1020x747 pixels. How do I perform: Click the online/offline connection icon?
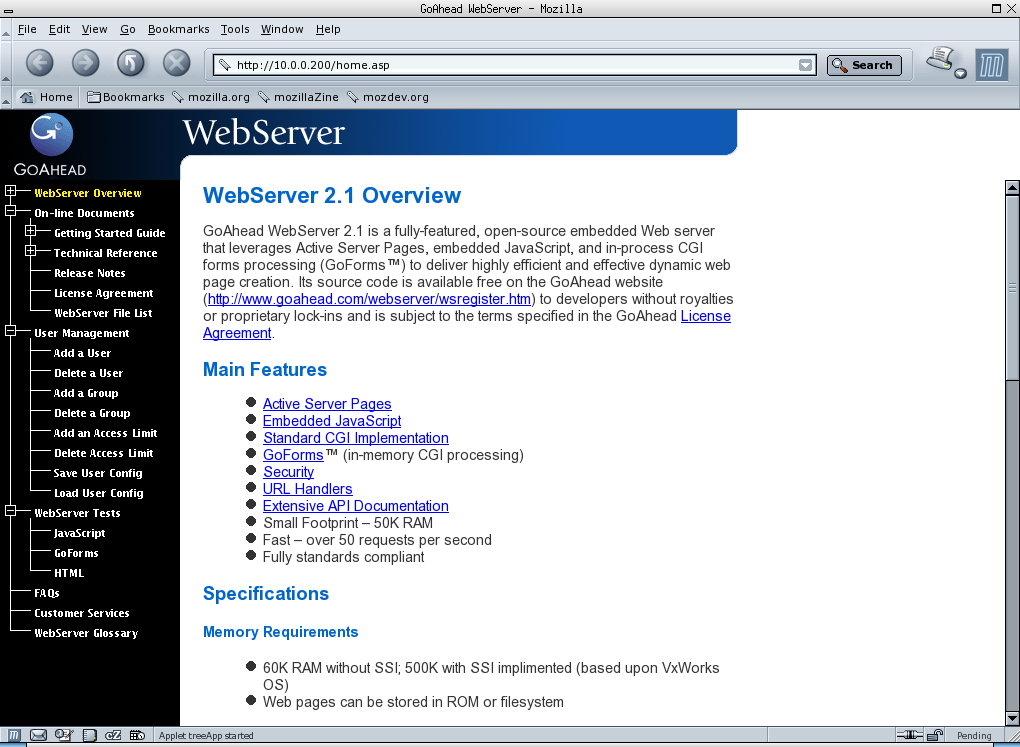pyautogui.click(x=909, y=735)
